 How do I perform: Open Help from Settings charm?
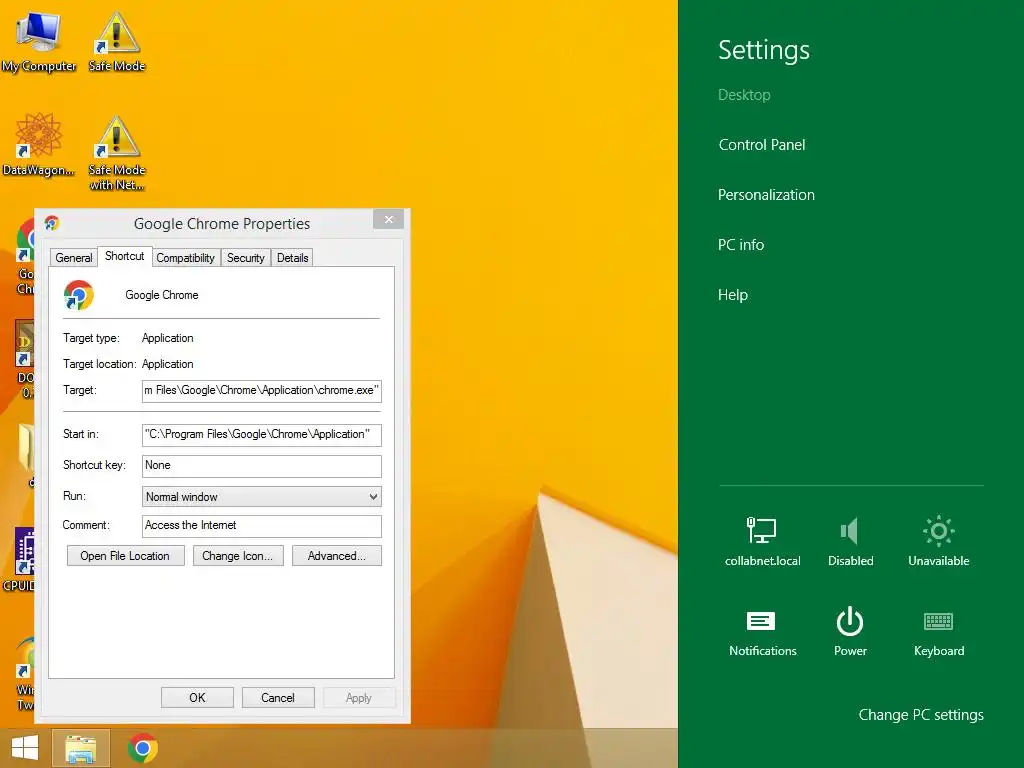pos(733,295)
